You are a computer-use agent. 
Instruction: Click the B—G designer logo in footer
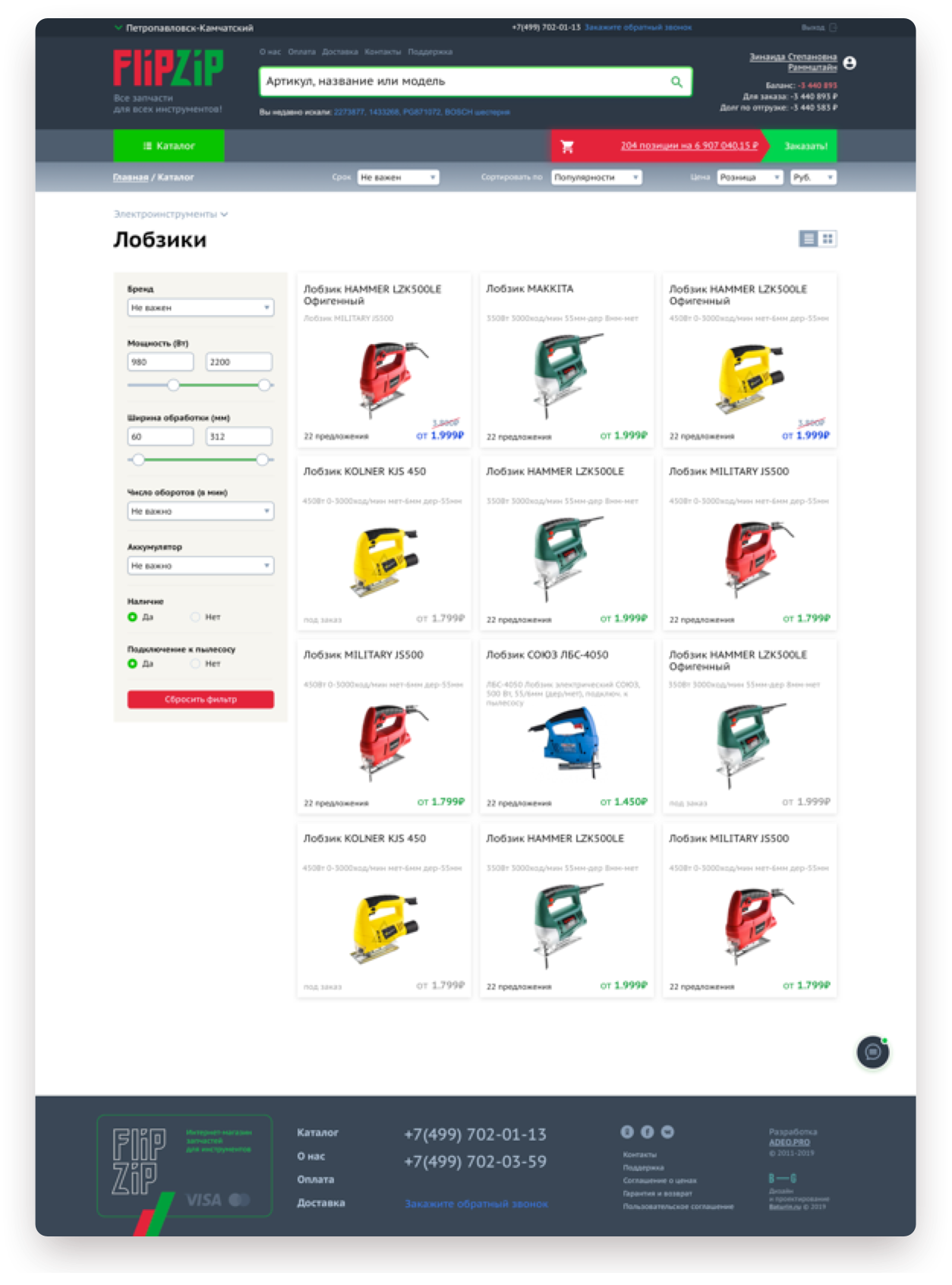click(x=782, y=1178)
